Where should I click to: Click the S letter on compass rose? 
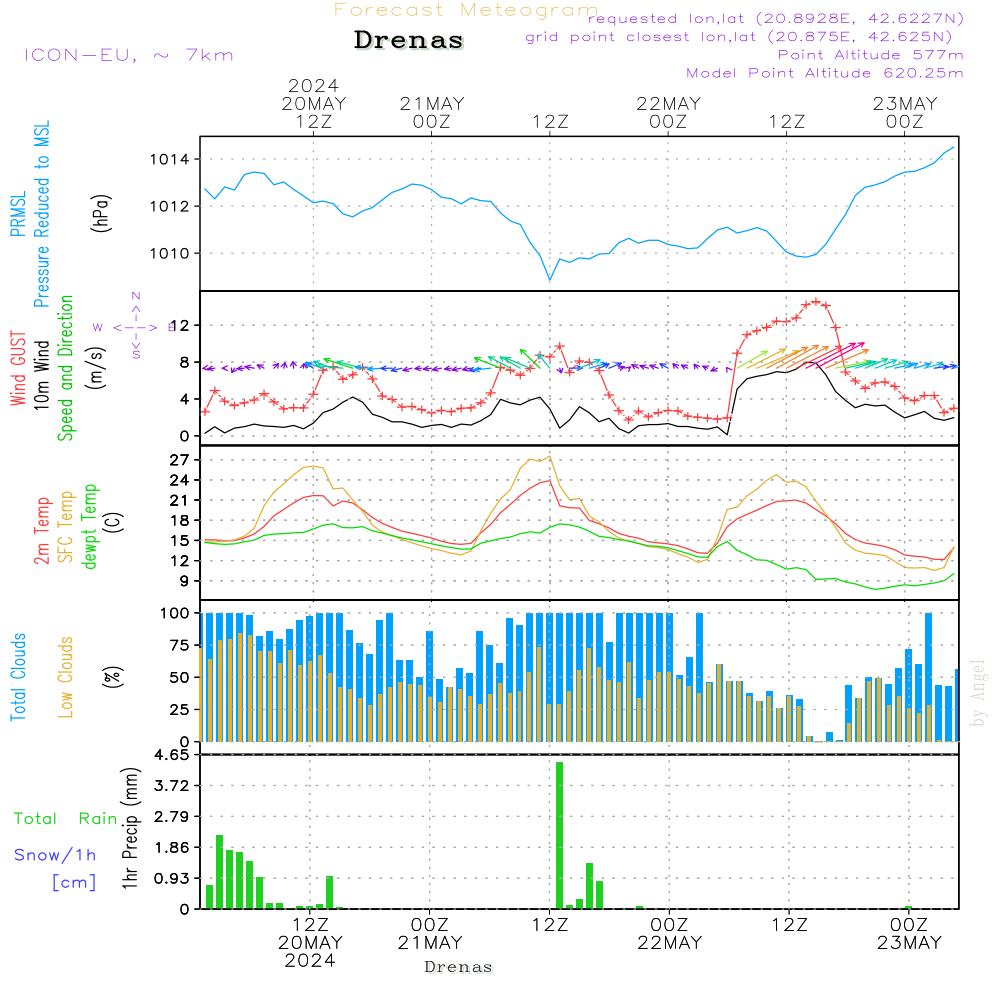tap(136, 355)
